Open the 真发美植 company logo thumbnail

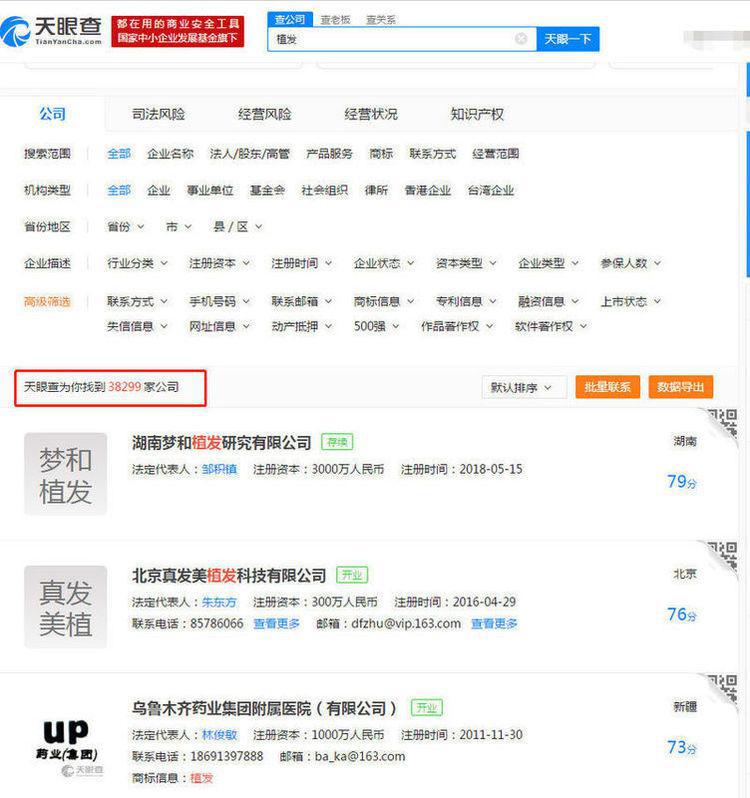[x=65, y=607]
